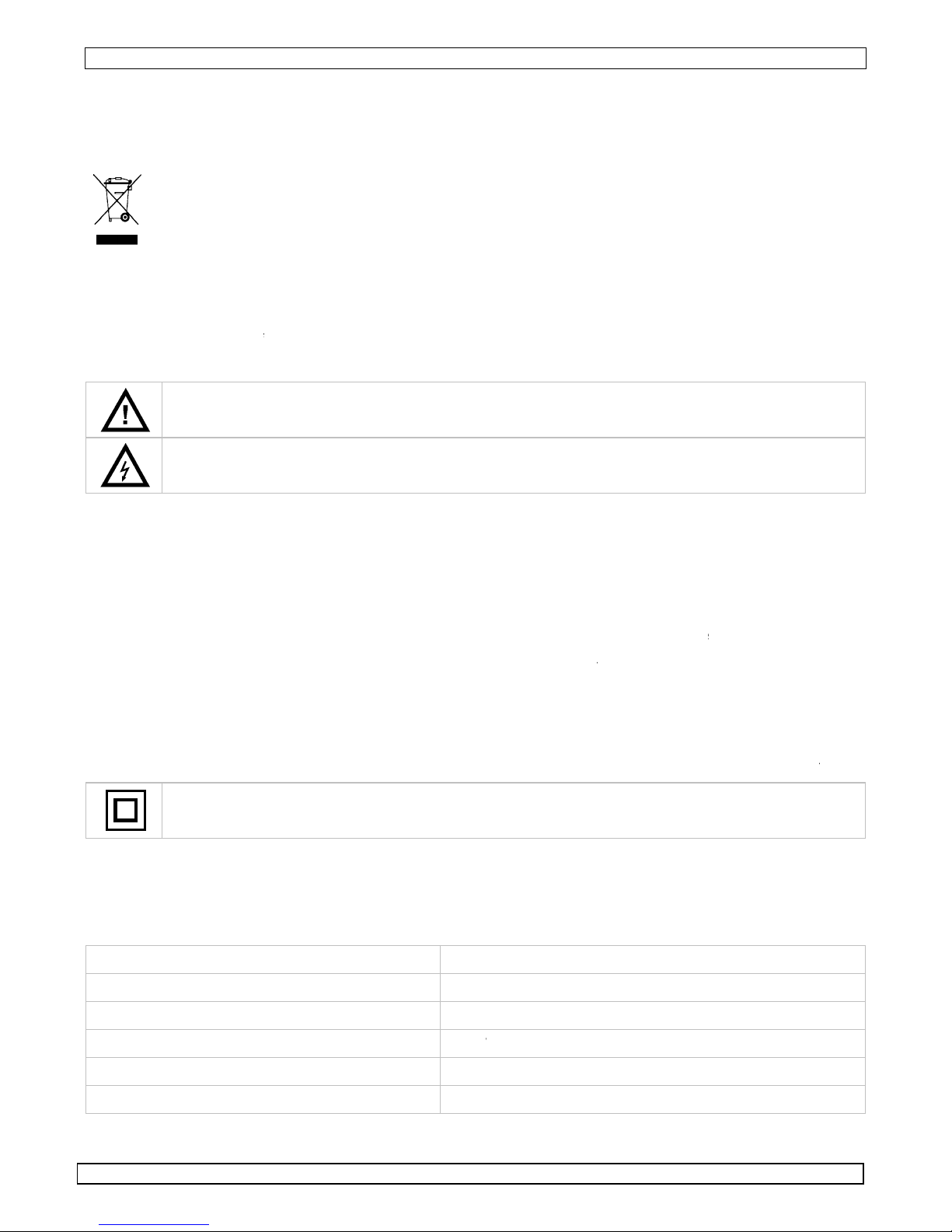Image resolution: width=952 pixels, height=1232 pixels.
Task: Click the thick-bordered footer box near page bottom
Action: [471, 1174]
